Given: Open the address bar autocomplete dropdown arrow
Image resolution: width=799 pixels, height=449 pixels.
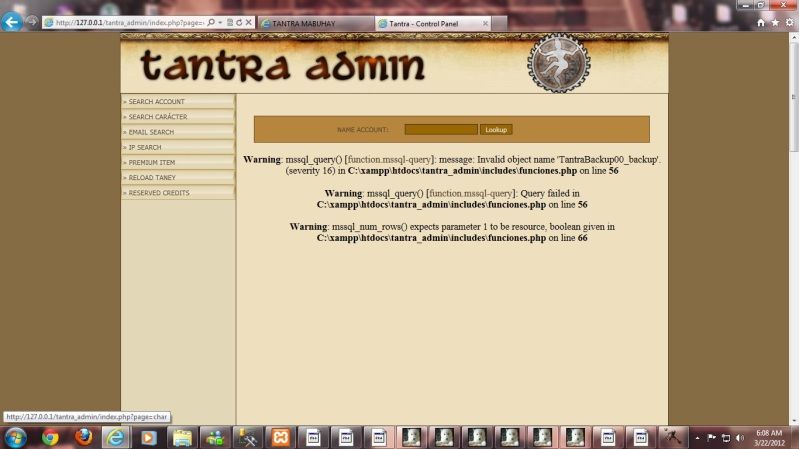Looking at the screenshot, I should 220,23.
